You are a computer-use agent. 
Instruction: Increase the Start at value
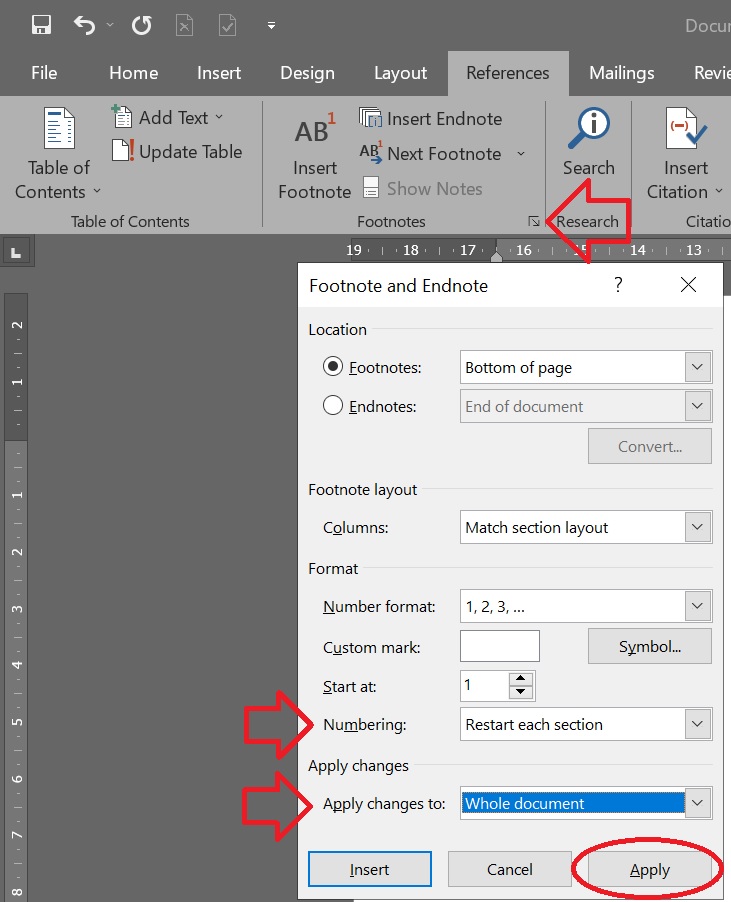pyautogui.click(x=520, y=679)
